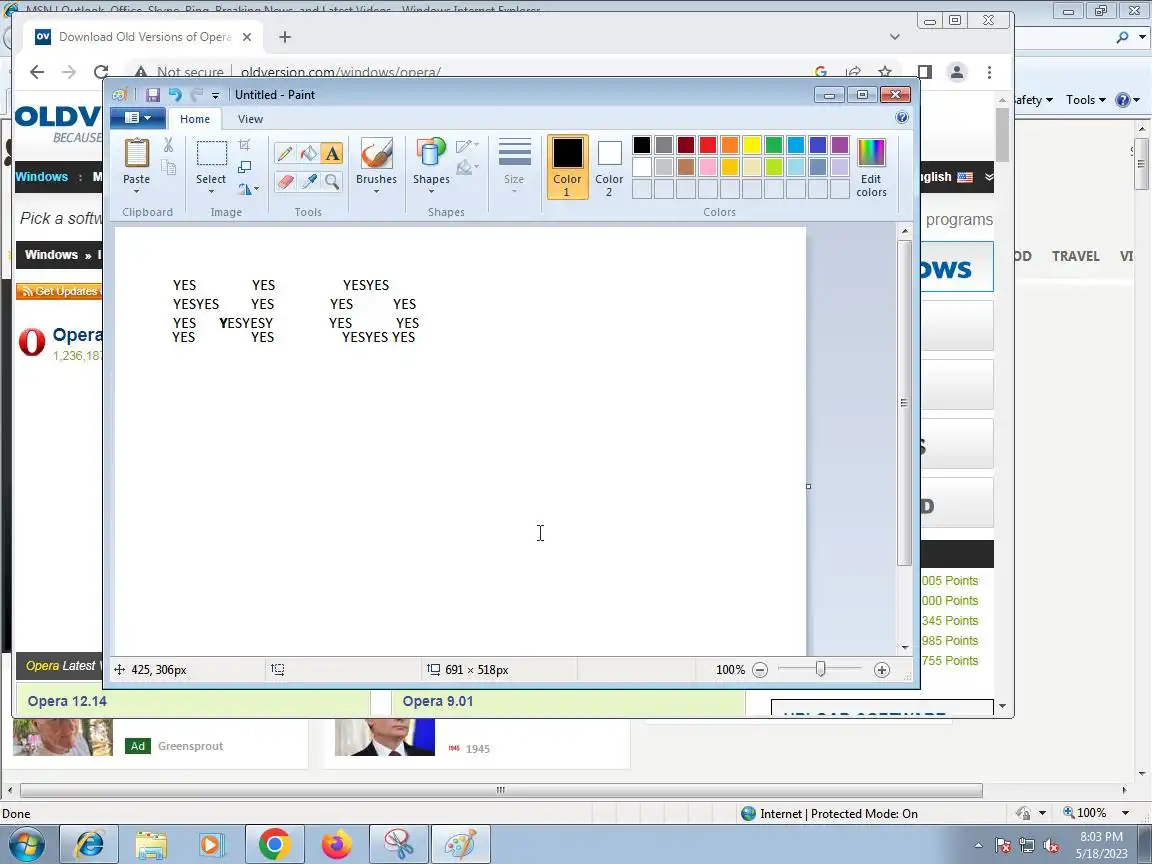Image resolution: width=1152 pixels, height=864 pixels.
Task: Click the Cut scissors icon in Paint
Action: click(168, 145)
